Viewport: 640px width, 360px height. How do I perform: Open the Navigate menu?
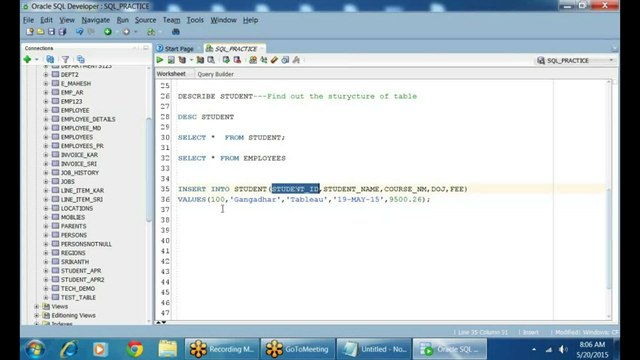96,20
